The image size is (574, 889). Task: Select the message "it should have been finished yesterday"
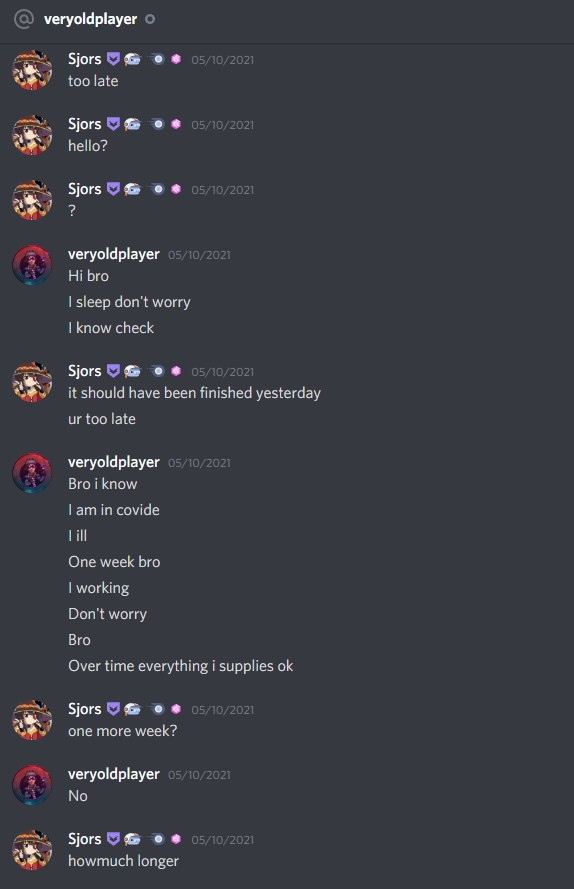point(195,393)
